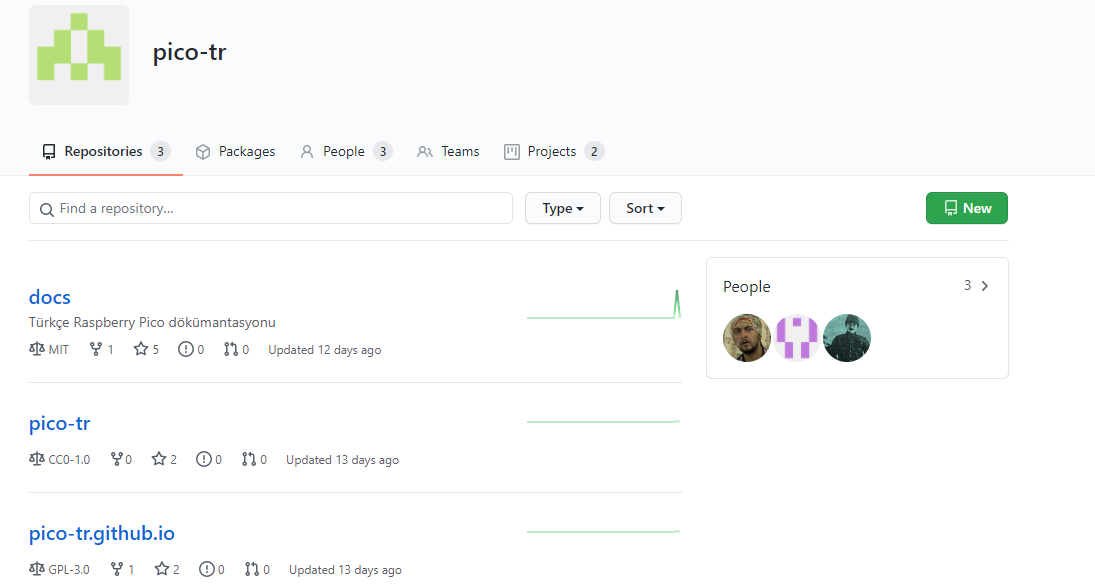Expand People panel with chevron arrow

985,286
